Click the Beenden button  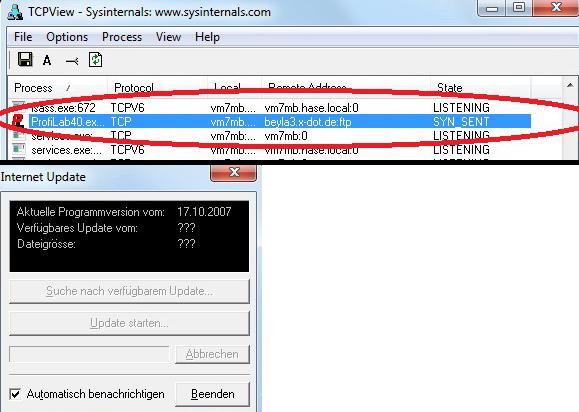212,394
